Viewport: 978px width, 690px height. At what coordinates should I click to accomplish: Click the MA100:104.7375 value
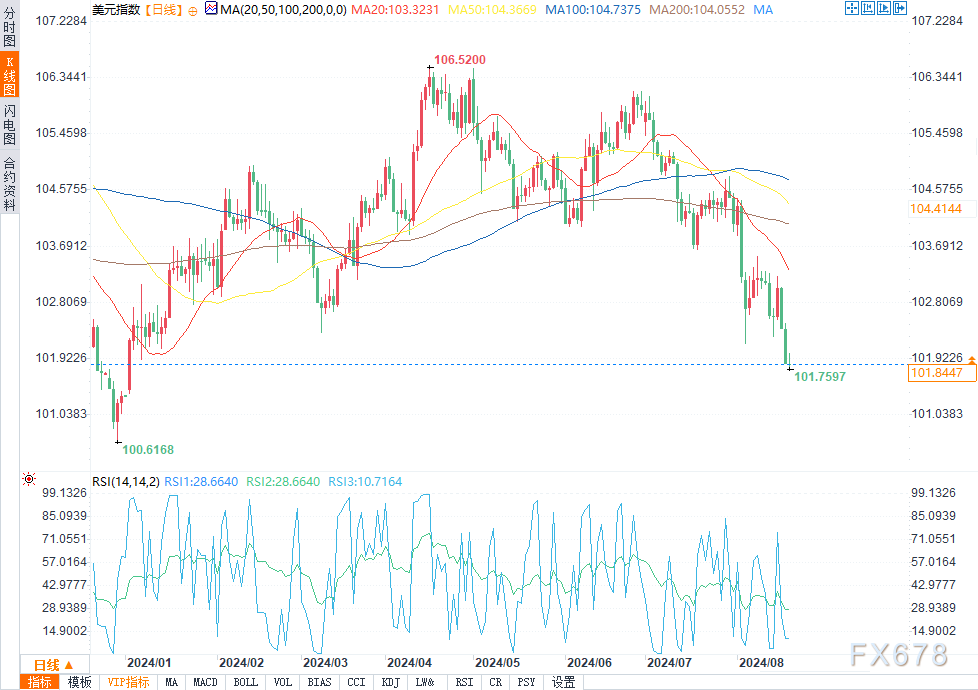tap(593, 10)
